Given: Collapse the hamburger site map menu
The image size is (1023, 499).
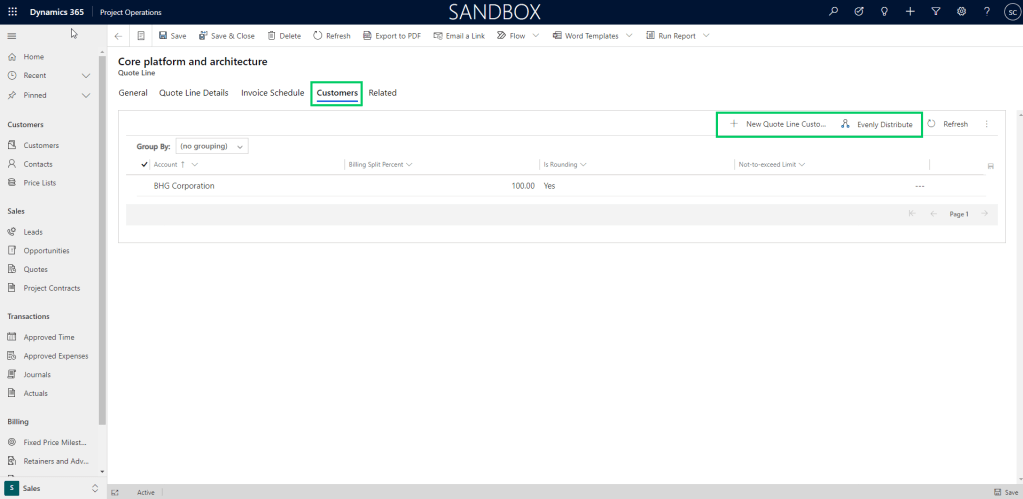Looking at the screenshot, I should tap(12, 36).
